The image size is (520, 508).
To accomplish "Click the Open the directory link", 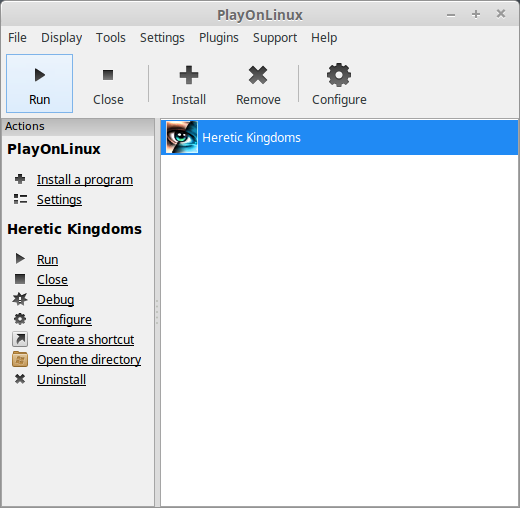I will [x=89, y=360].
